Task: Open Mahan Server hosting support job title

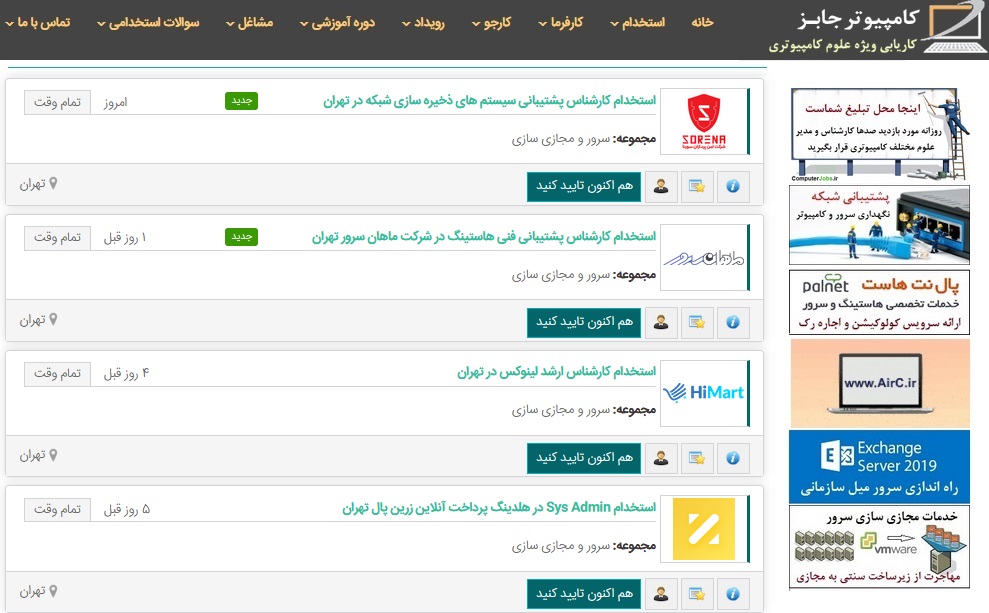Action: (x=484, y=237)
